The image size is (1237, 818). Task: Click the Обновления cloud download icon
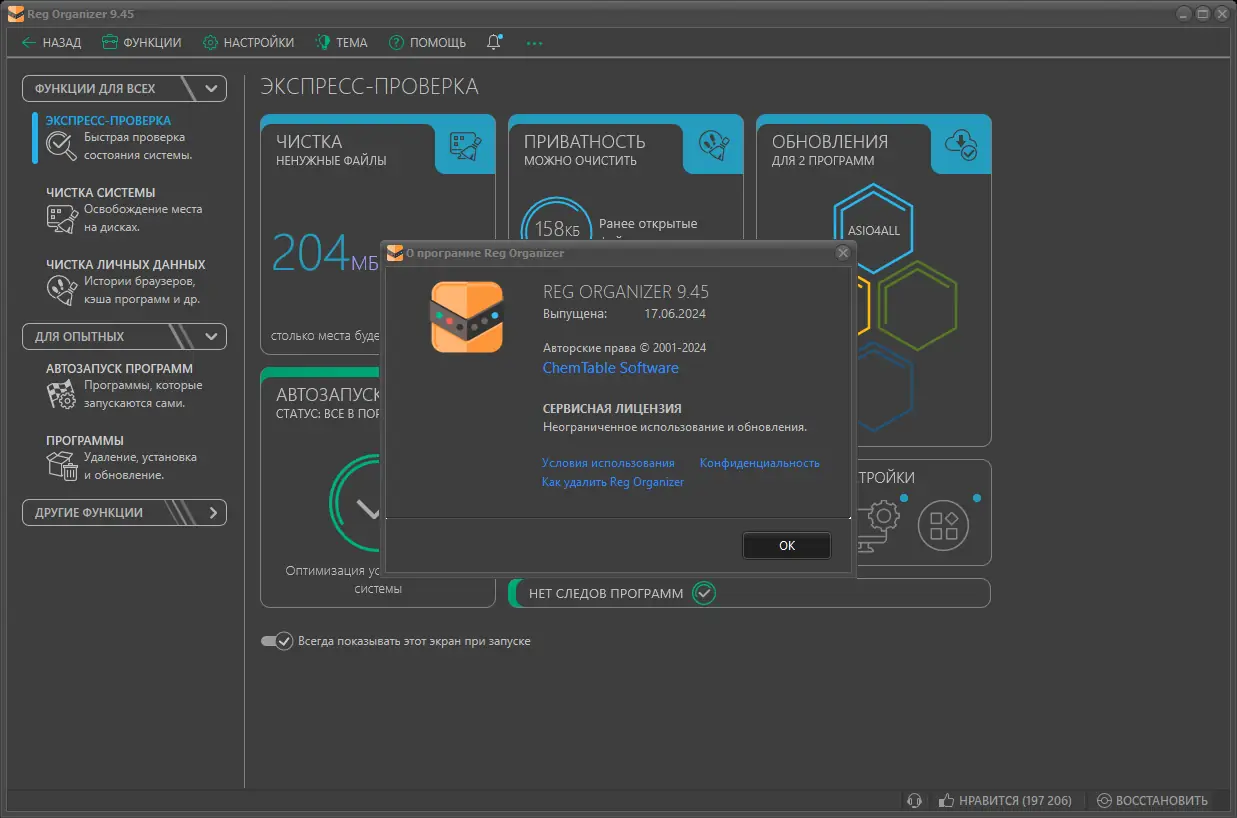tap(961, 144)
